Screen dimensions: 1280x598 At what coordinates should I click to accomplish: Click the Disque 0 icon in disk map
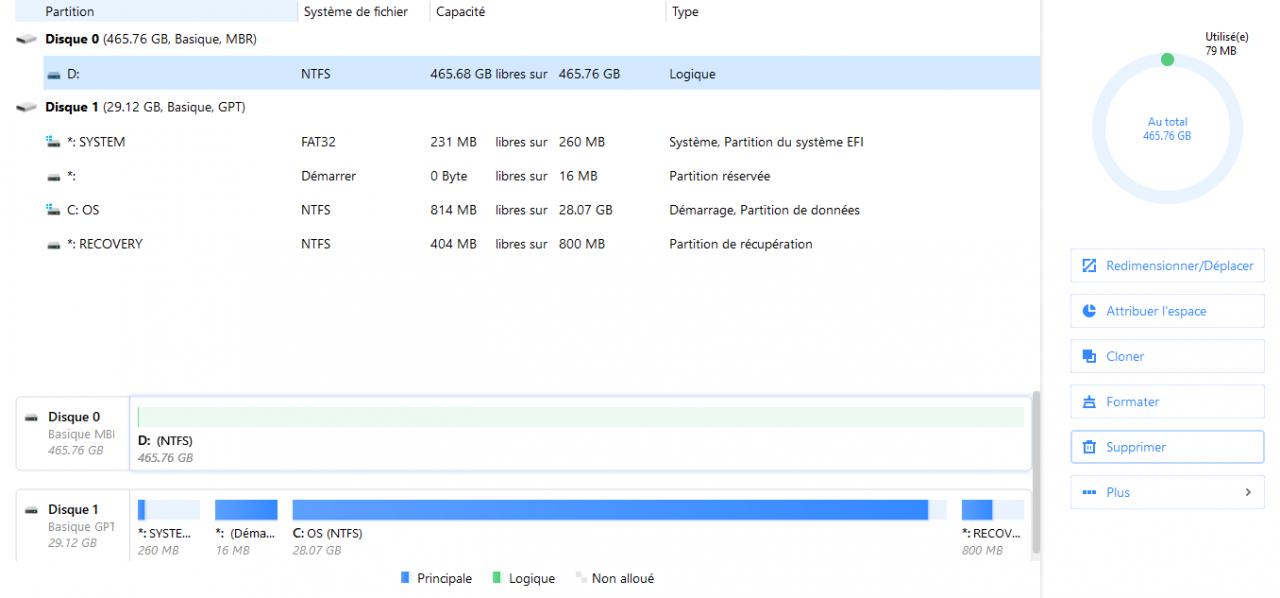(x=32, y=417)
